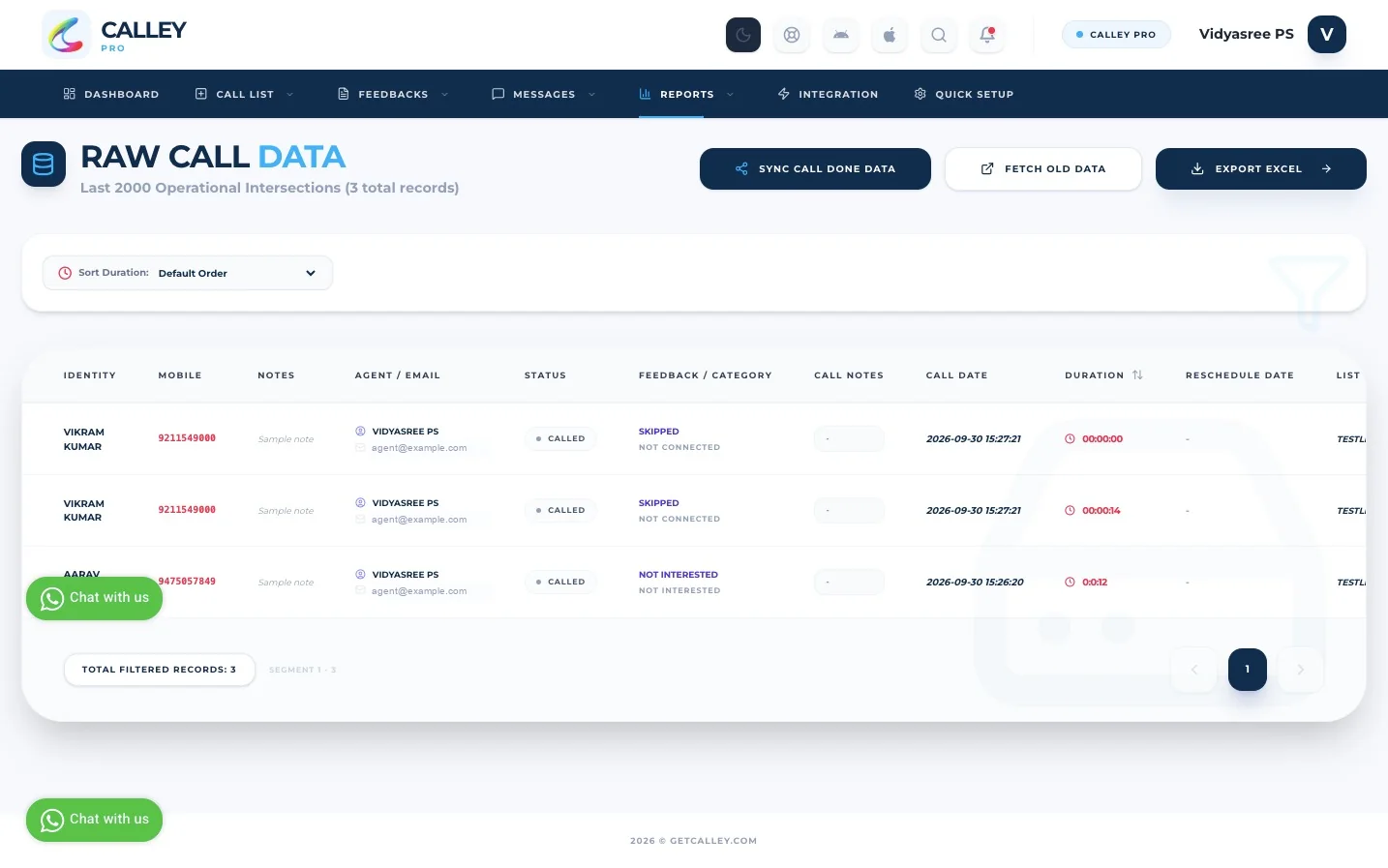Expand the Feedbacks menu

393,94
